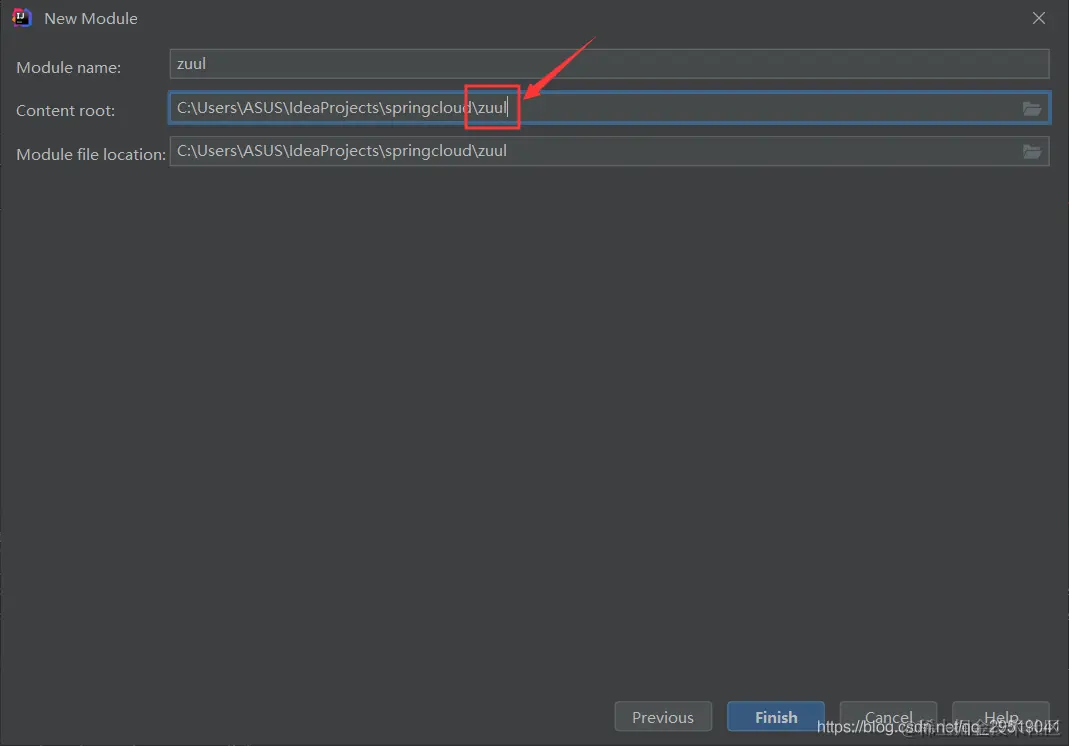Click Finish to create the module
The image size is (1069, 746).
(776, 717)
